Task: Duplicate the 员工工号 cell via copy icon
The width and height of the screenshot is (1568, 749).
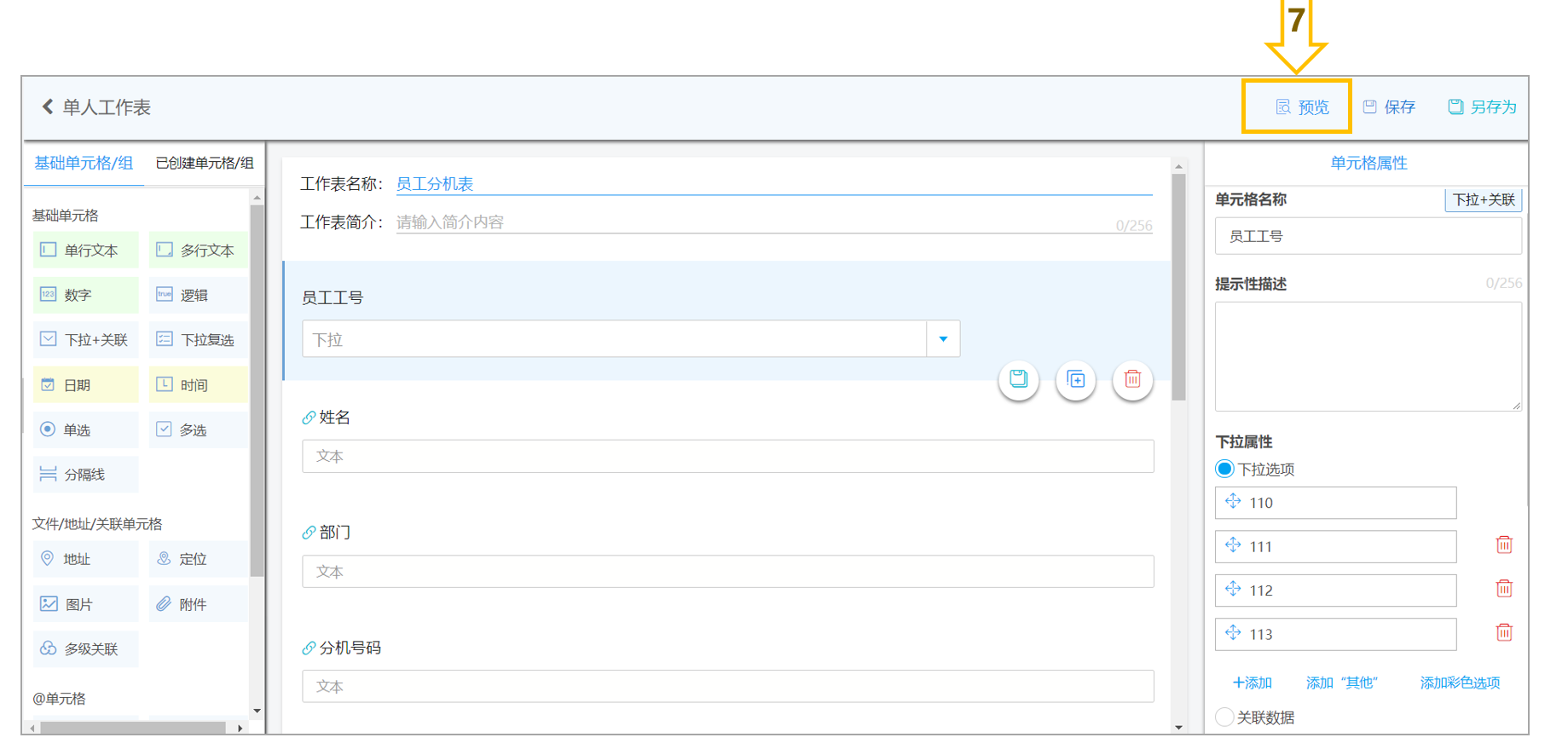Action: click(1076, 379)
